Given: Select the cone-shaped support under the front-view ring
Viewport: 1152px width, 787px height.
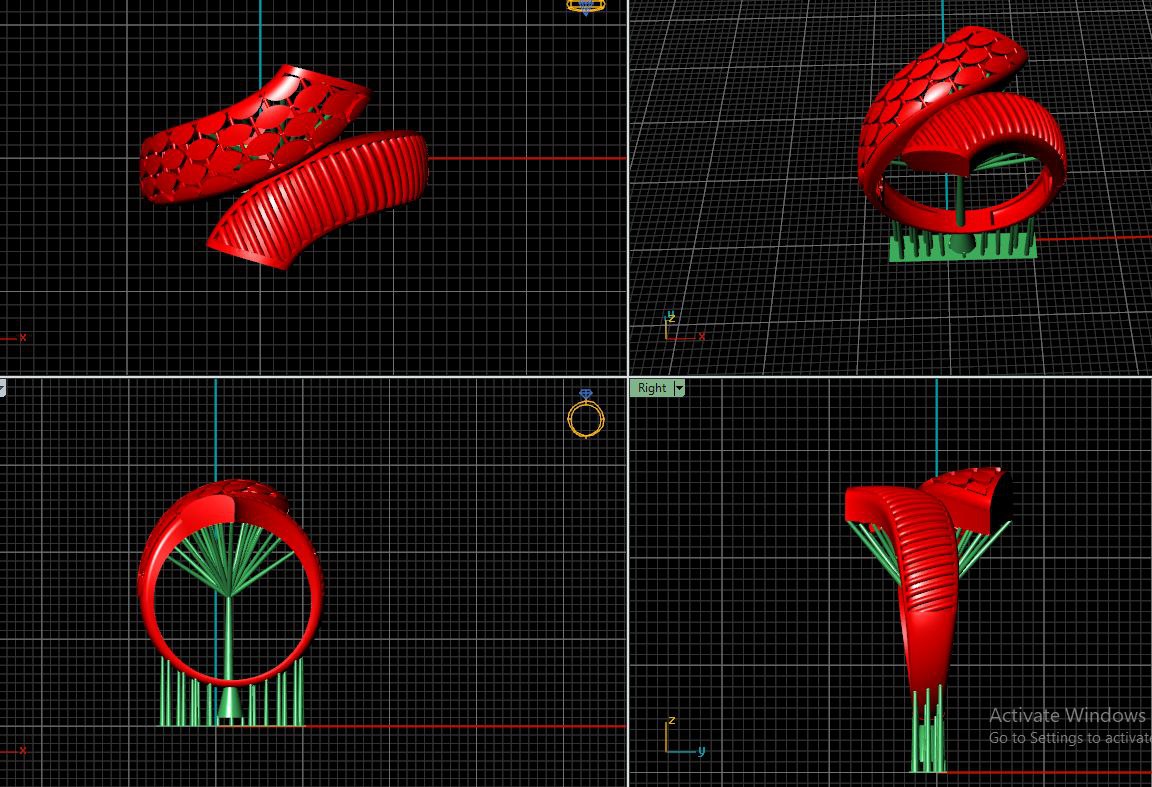Looking at the screenshot, I should click(230, 705).
